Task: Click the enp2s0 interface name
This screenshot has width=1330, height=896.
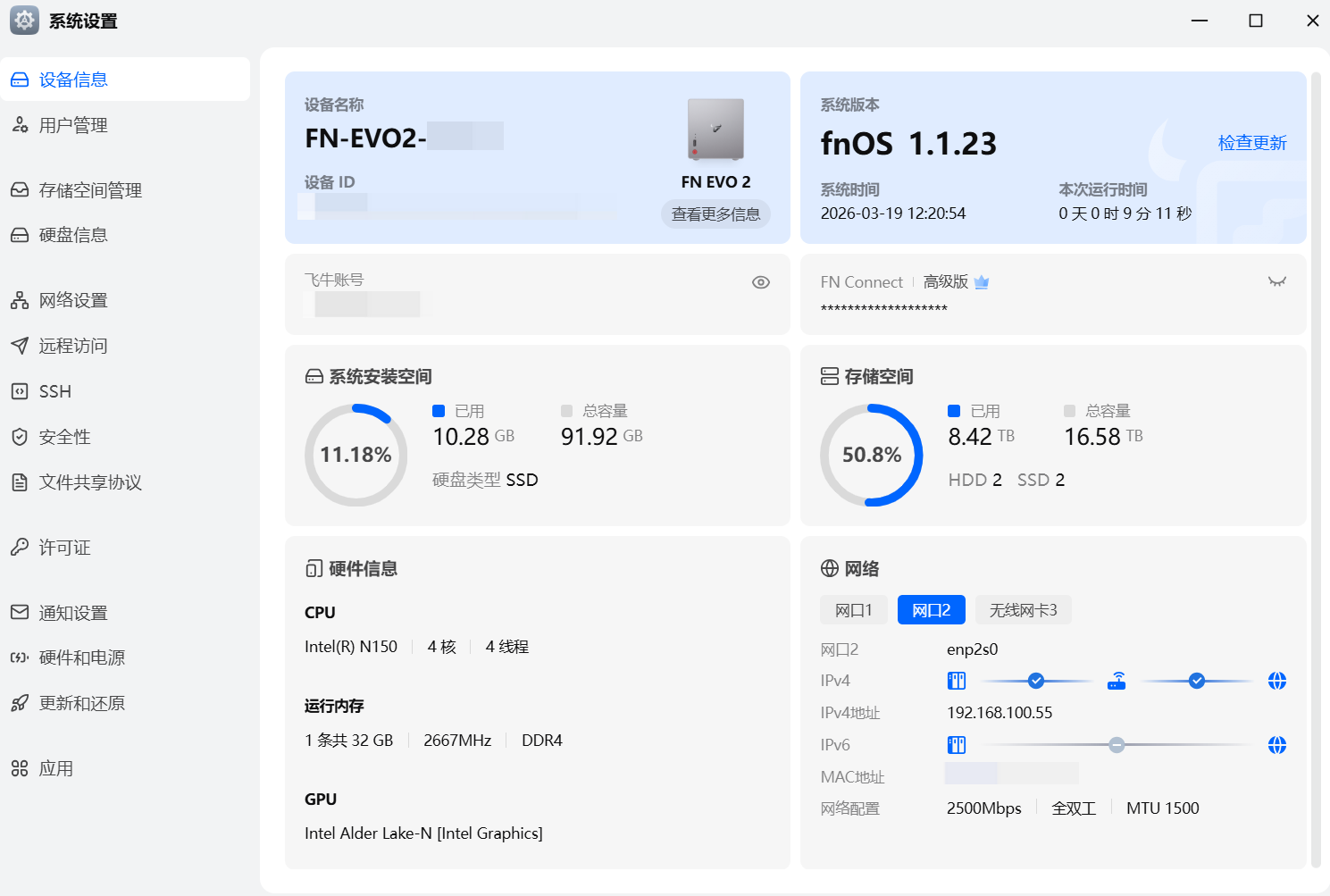Action: click(973, 649)
